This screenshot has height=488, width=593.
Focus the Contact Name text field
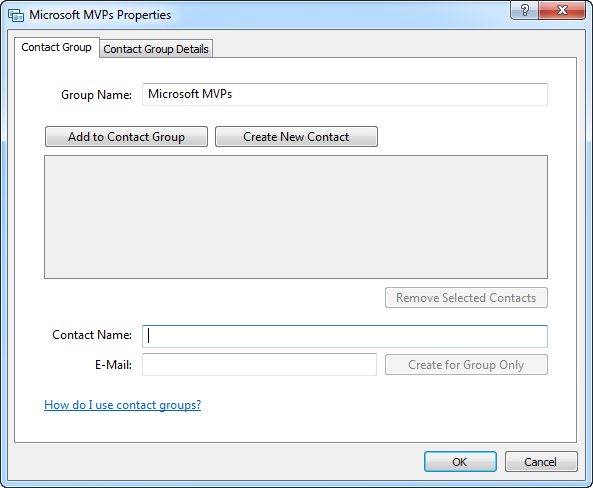(345, 336)
